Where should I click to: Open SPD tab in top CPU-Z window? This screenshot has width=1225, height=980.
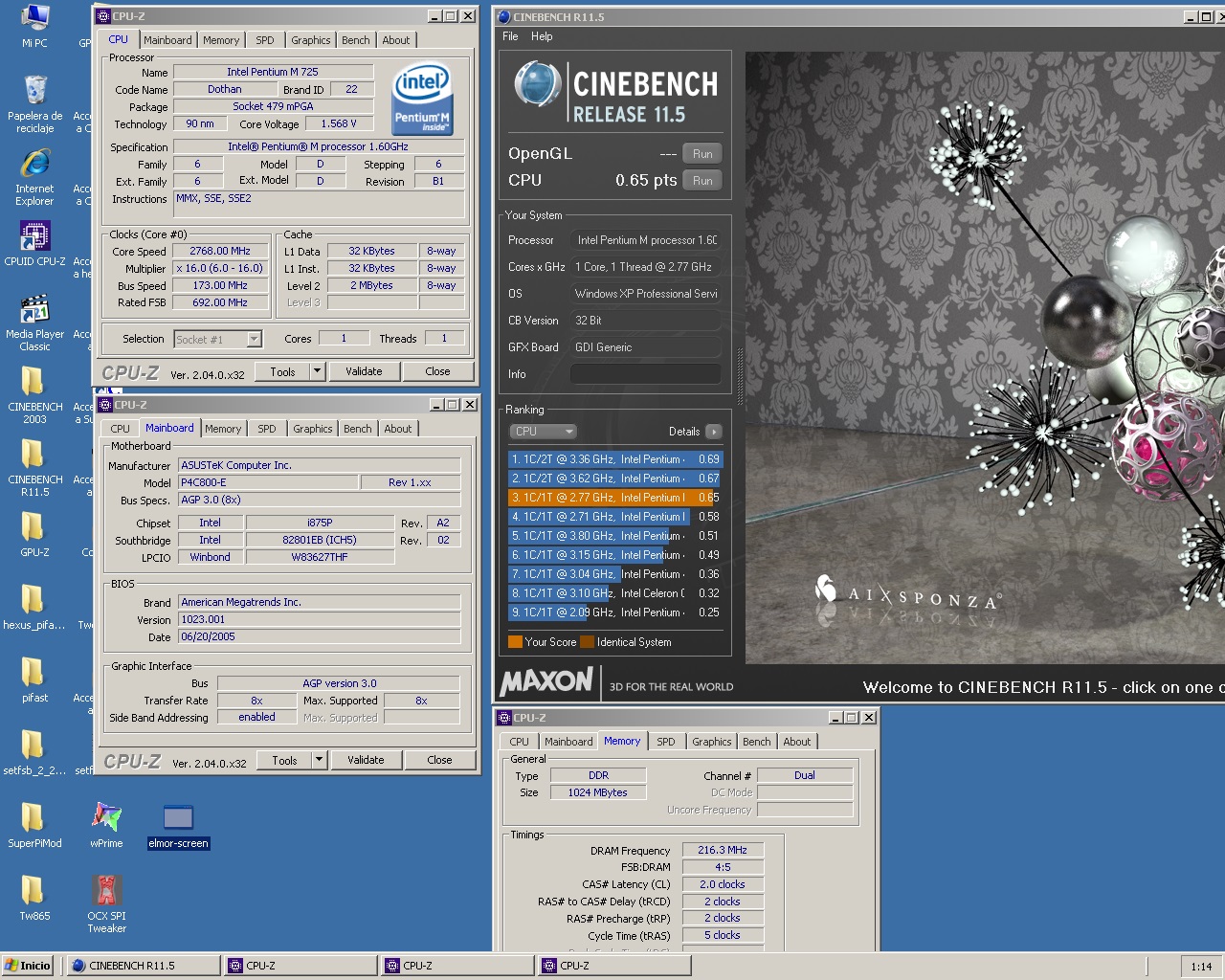point(265,40)
